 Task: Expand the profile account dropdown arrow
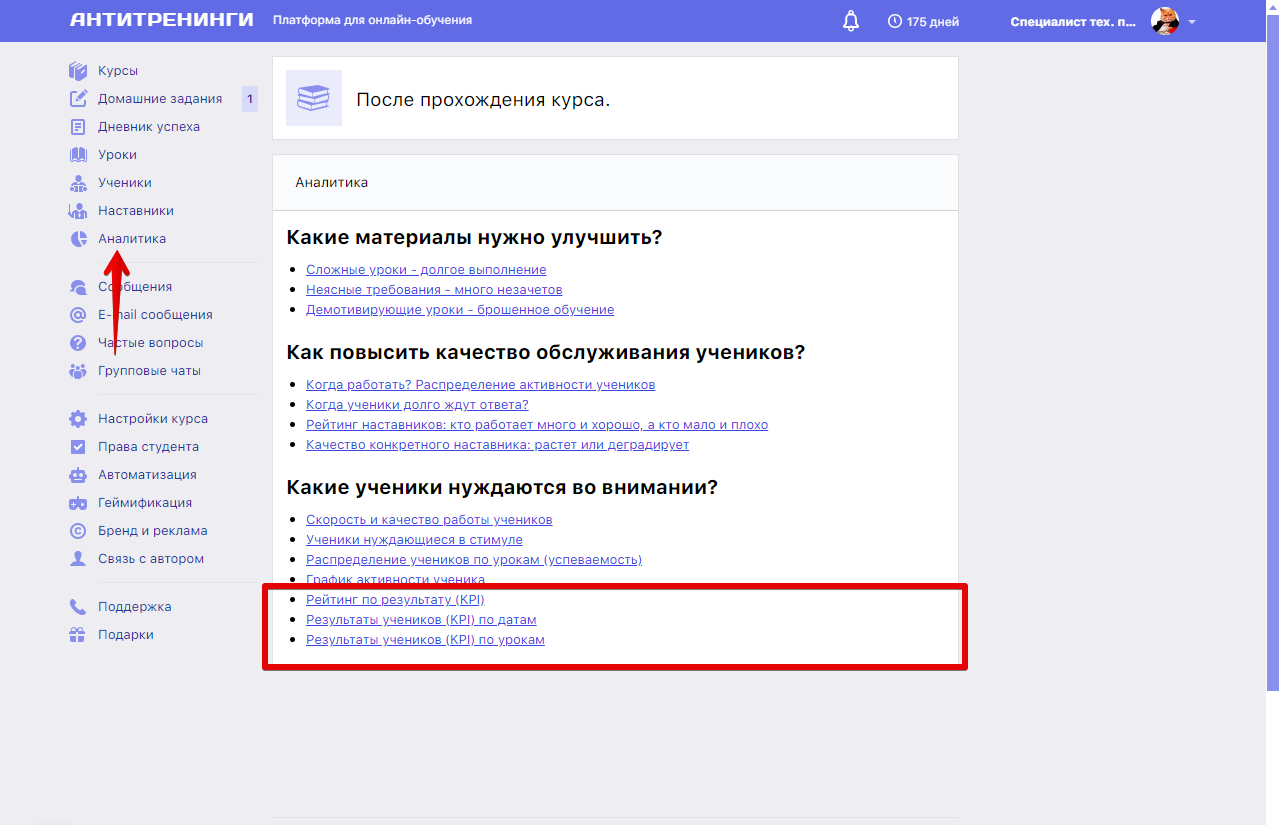(1190, 21)
